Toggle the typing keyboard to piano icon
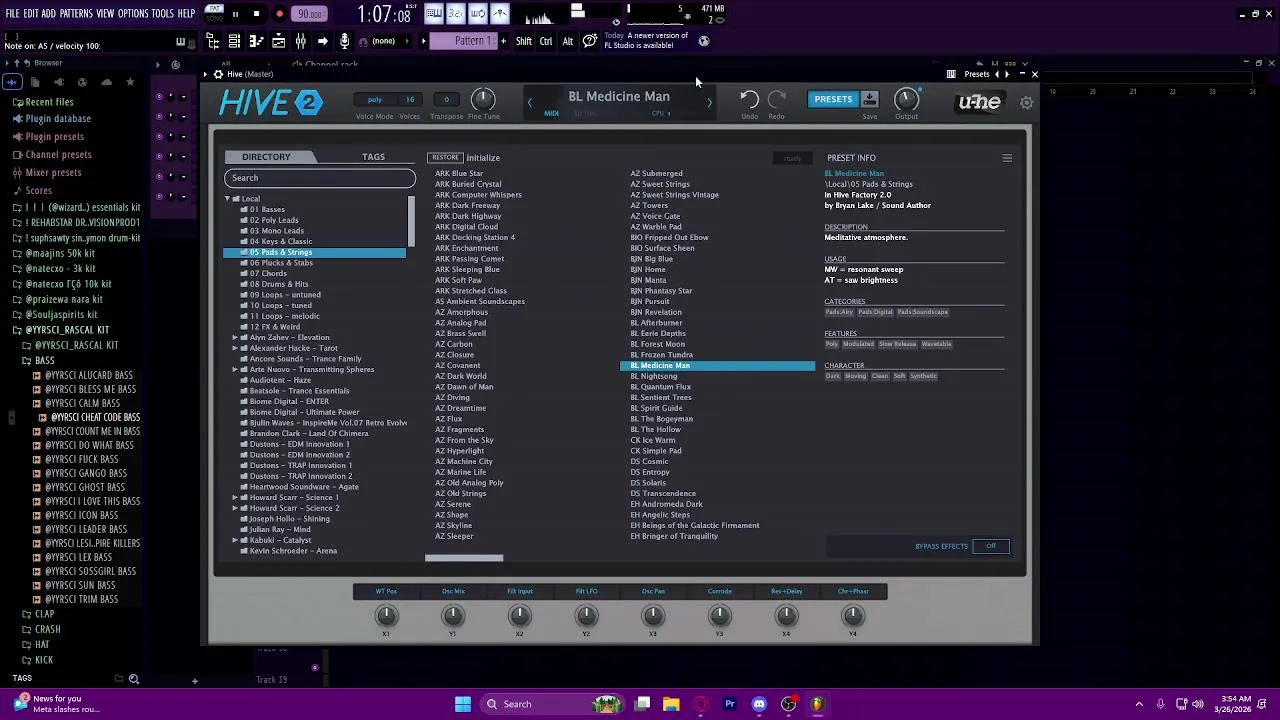The image size is (1280, 720). click(434, 14)
